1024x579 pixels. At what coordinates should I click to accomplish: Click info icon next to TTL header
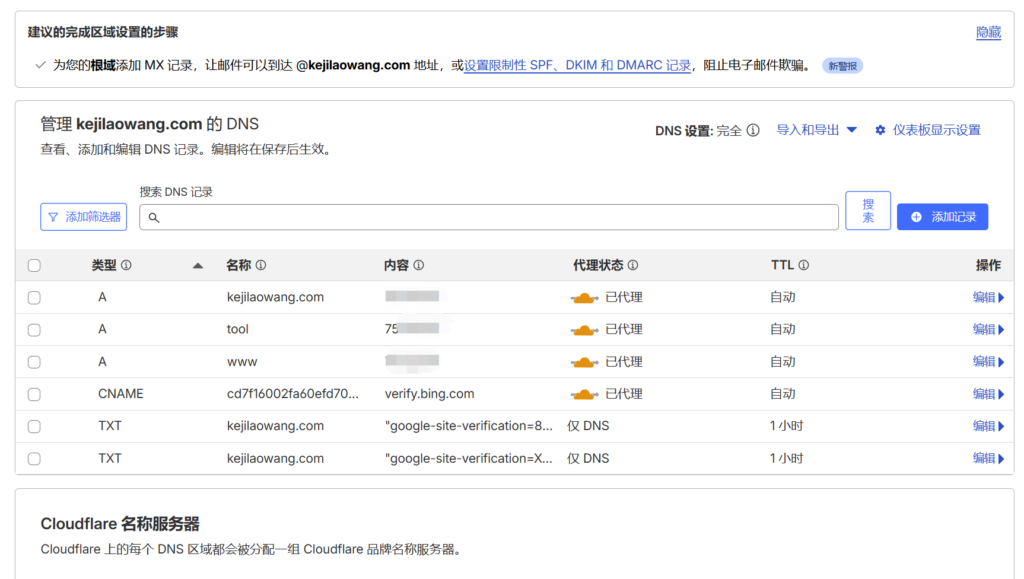coord(804,265)
